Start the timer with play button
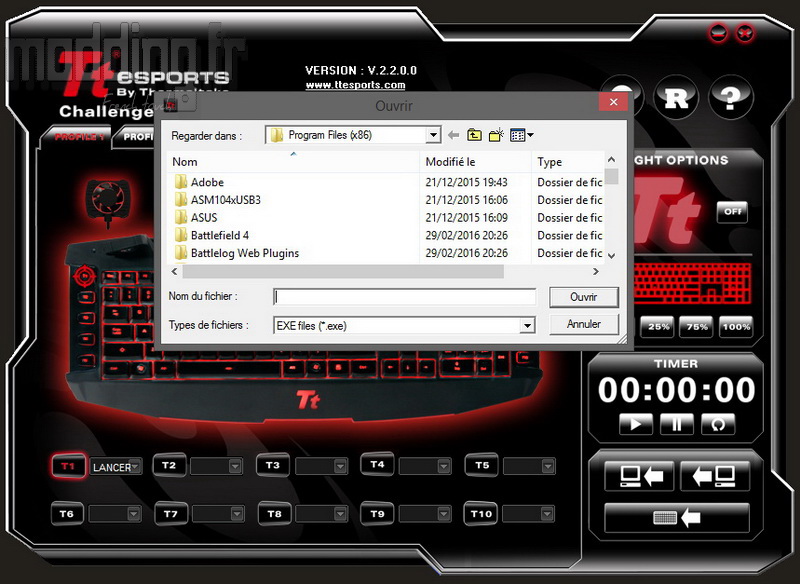The width and height of the screenshot is (800, 584). (x=636, y=424)
